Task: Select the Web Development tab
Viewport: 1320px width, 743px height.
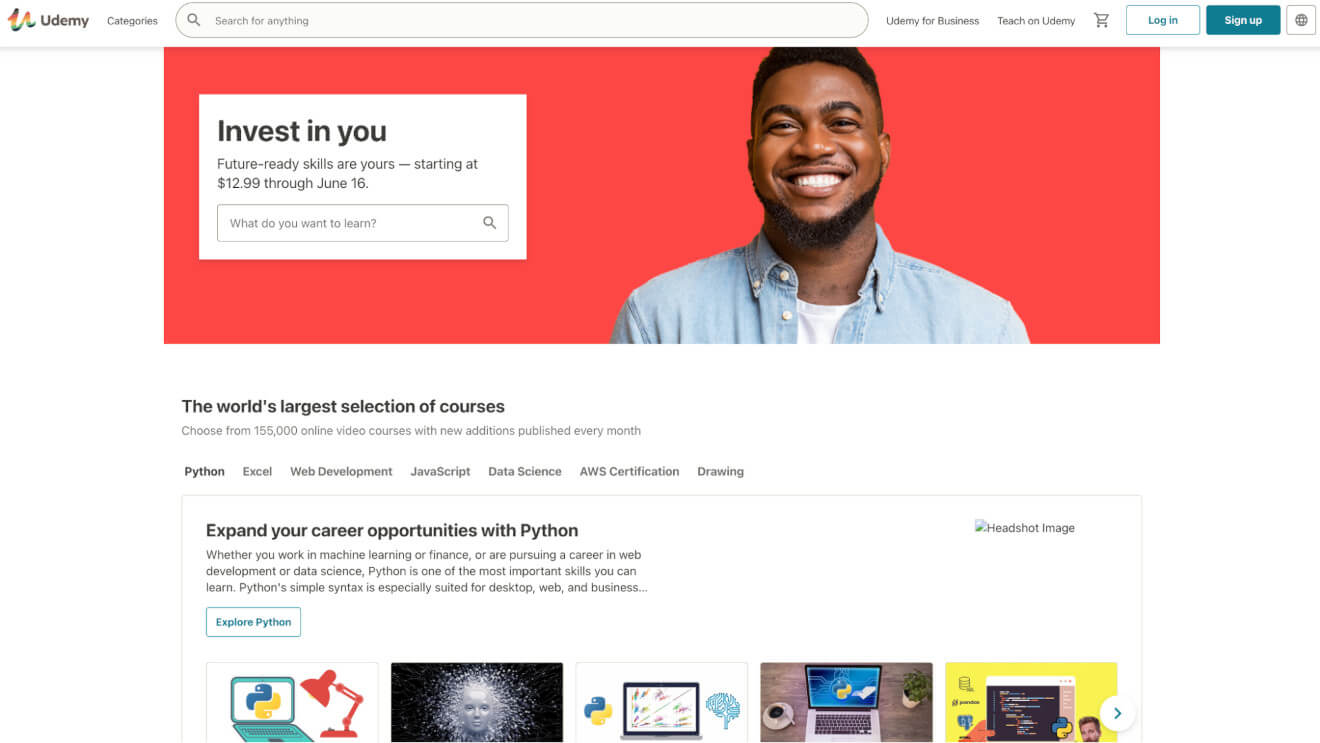Action: point(341,471)
